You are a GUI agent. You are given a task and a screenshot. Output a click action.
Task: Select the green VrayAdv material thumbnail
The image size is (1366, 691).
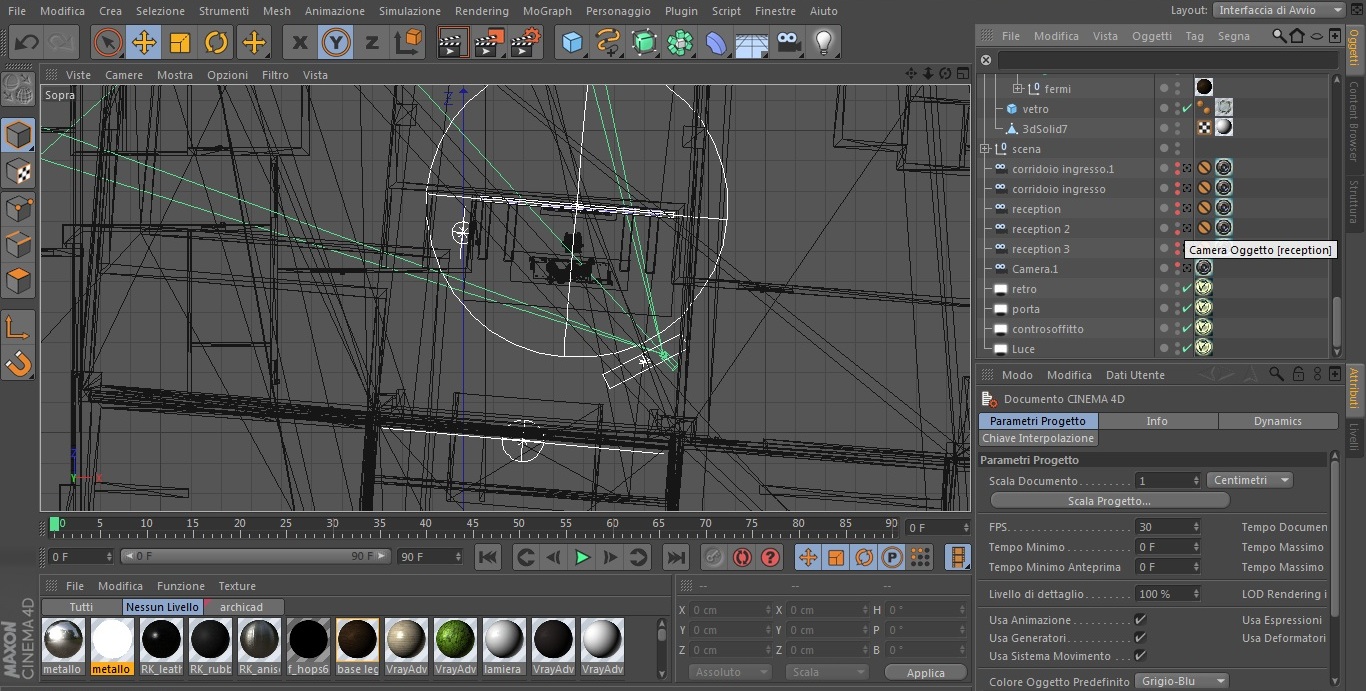455,640
